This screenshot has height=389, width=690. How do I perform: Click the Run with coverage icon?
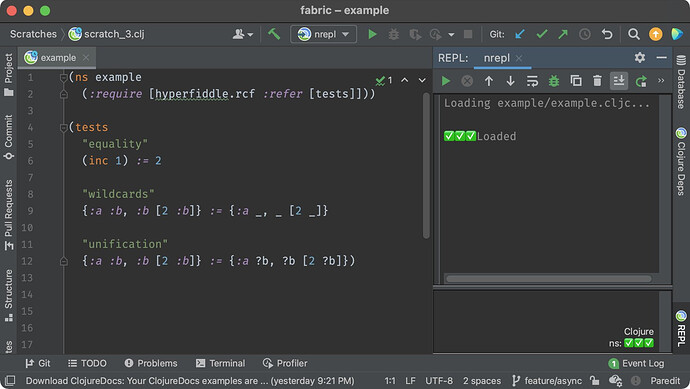tap(415, 34)
